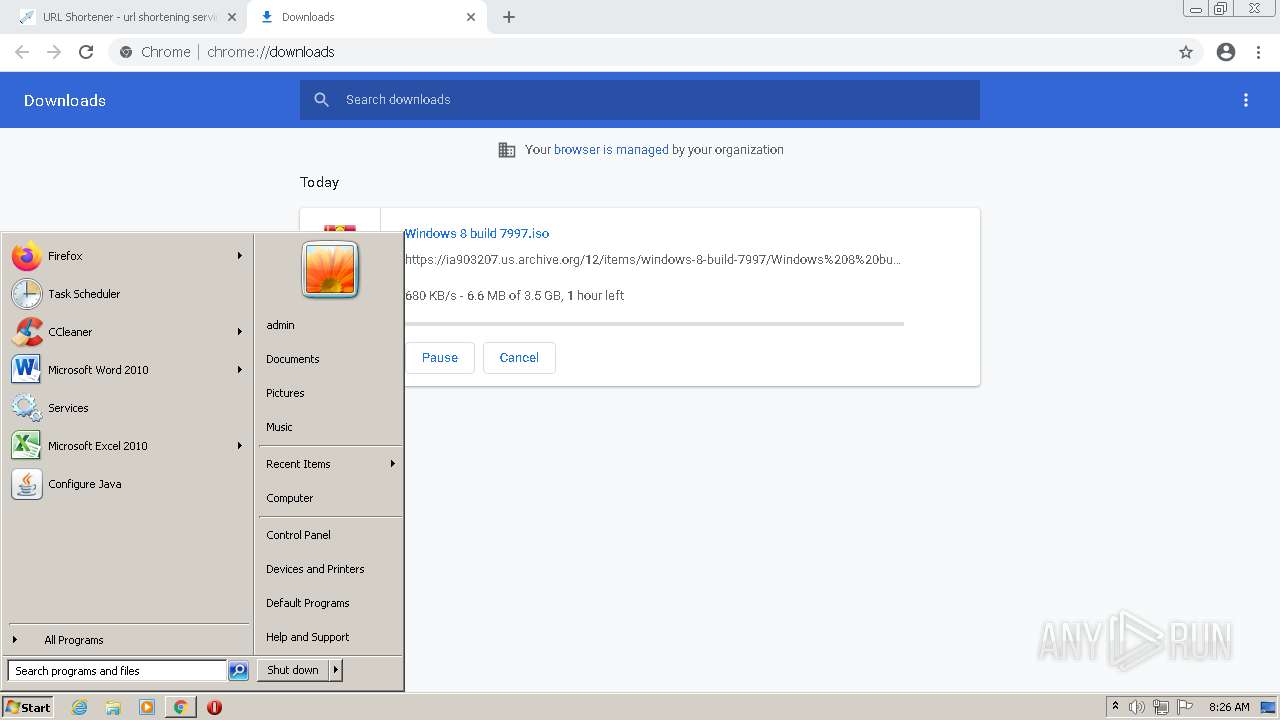Launch Microsoft Excel 2010
This screenshot has width=1280, height=720.
127,446
